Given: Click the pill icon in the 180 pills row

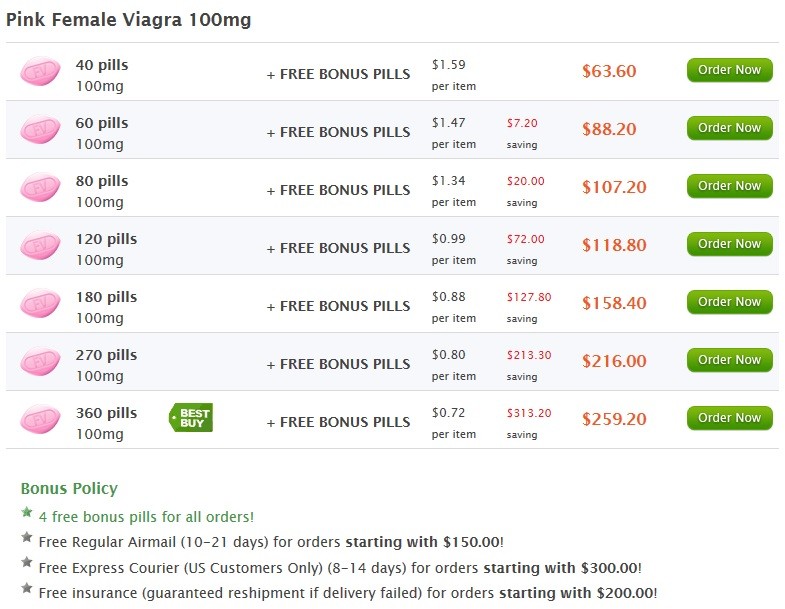Looking at the screenshot, I should [40, 303].
